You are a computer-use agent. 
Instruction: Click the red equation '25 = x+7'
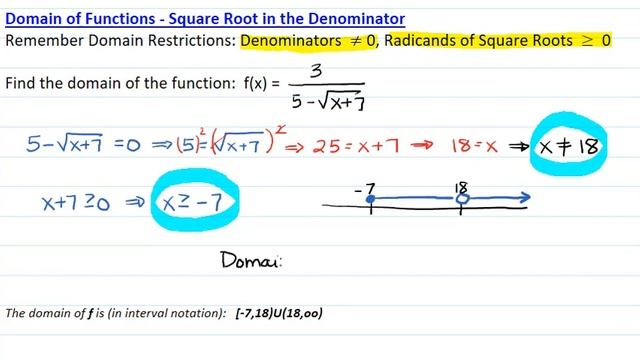click(356, 146)
